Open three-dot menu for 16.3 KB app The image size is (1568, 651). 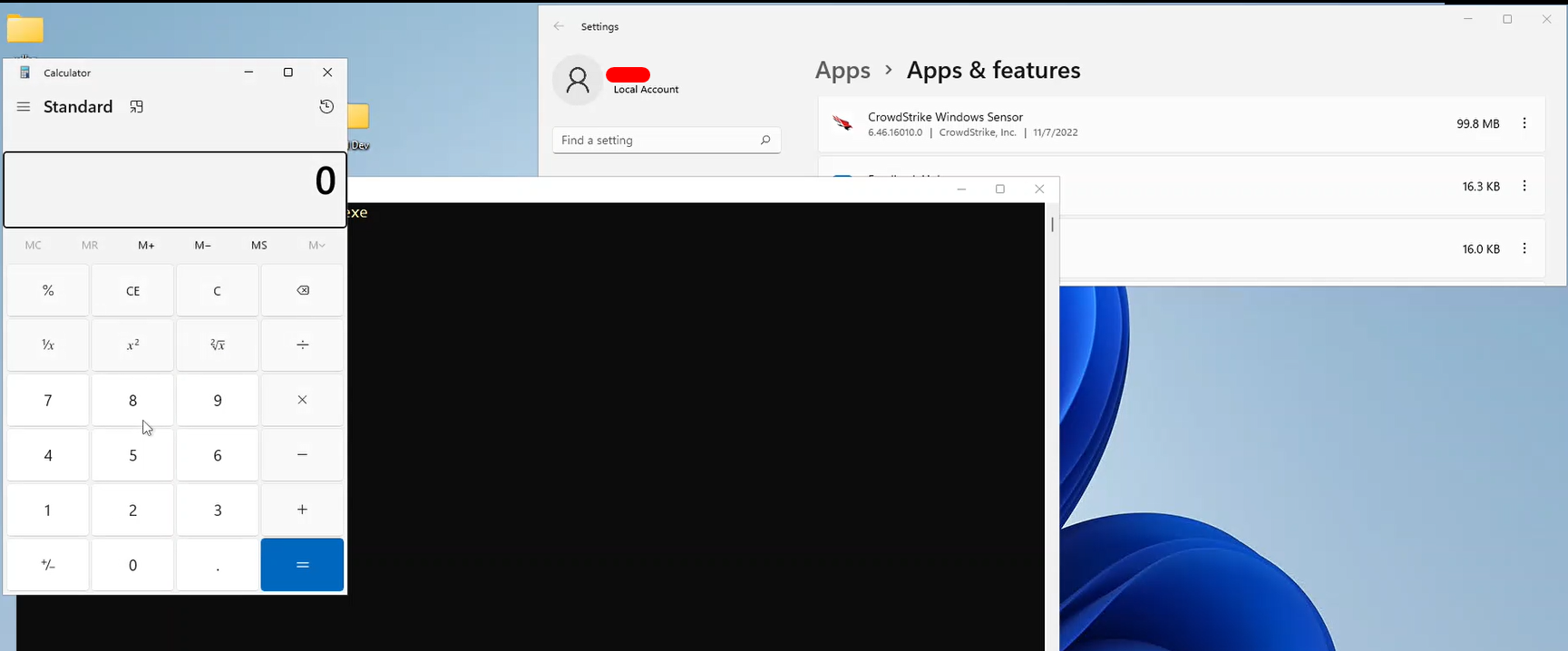click(x=1524, y=186)
